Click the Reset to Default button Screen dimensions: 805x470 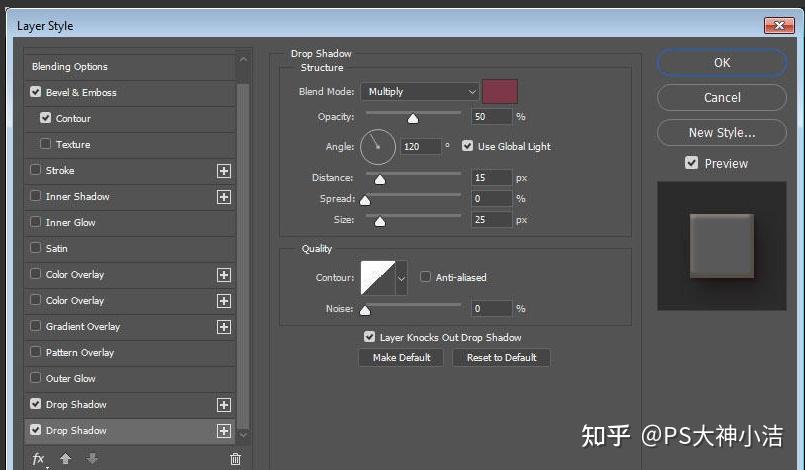(x=501, y=358)
